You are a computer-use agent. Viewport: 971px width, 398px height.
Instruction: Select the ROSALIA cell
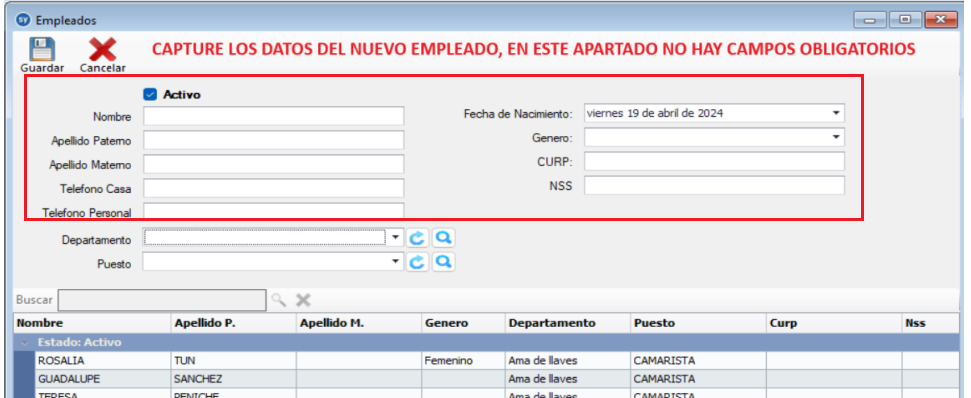(103, 360)
